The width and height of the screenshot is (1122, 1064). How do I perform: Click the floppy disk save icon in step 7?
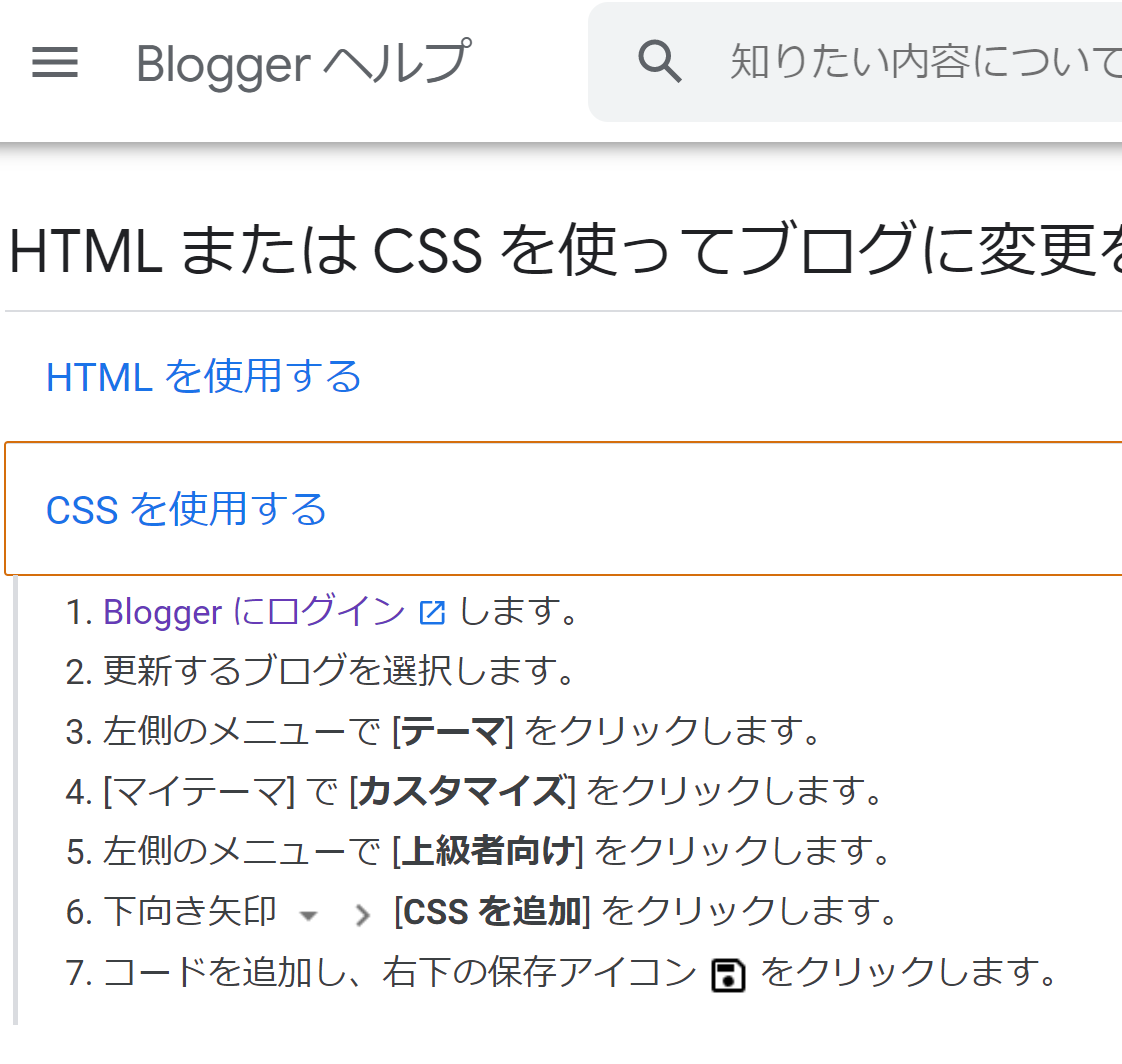click(728, 974)
